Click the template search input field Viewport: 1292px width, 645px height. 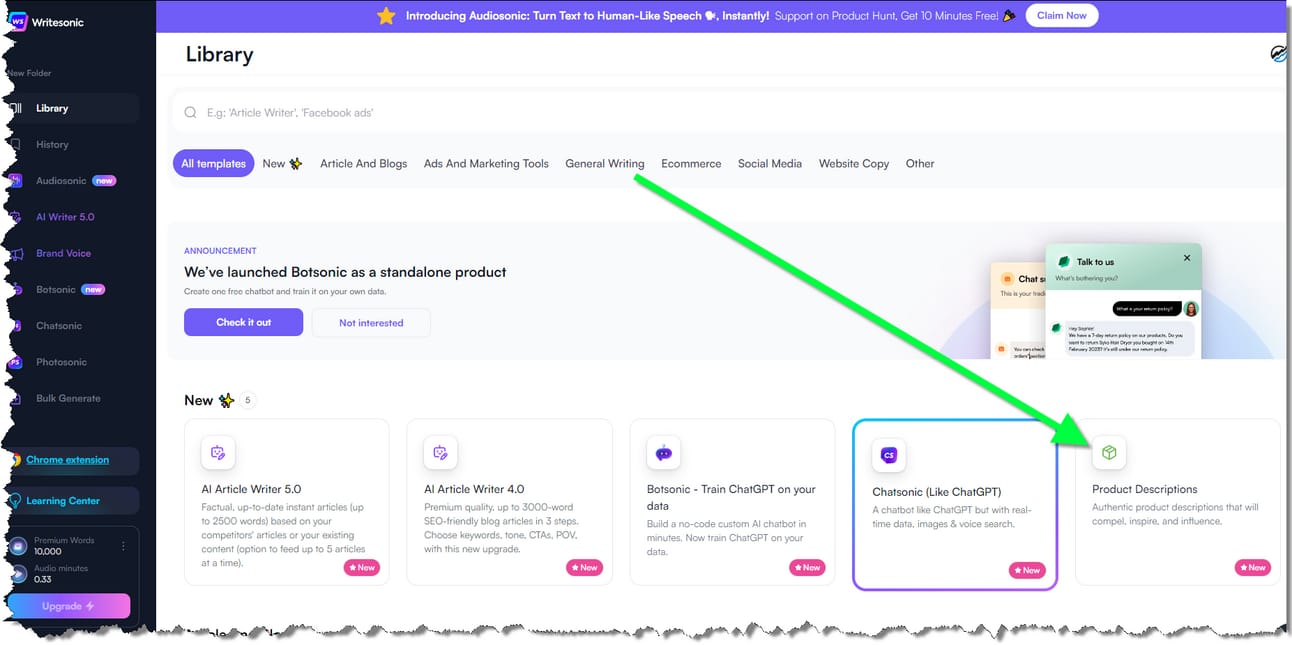730,113
